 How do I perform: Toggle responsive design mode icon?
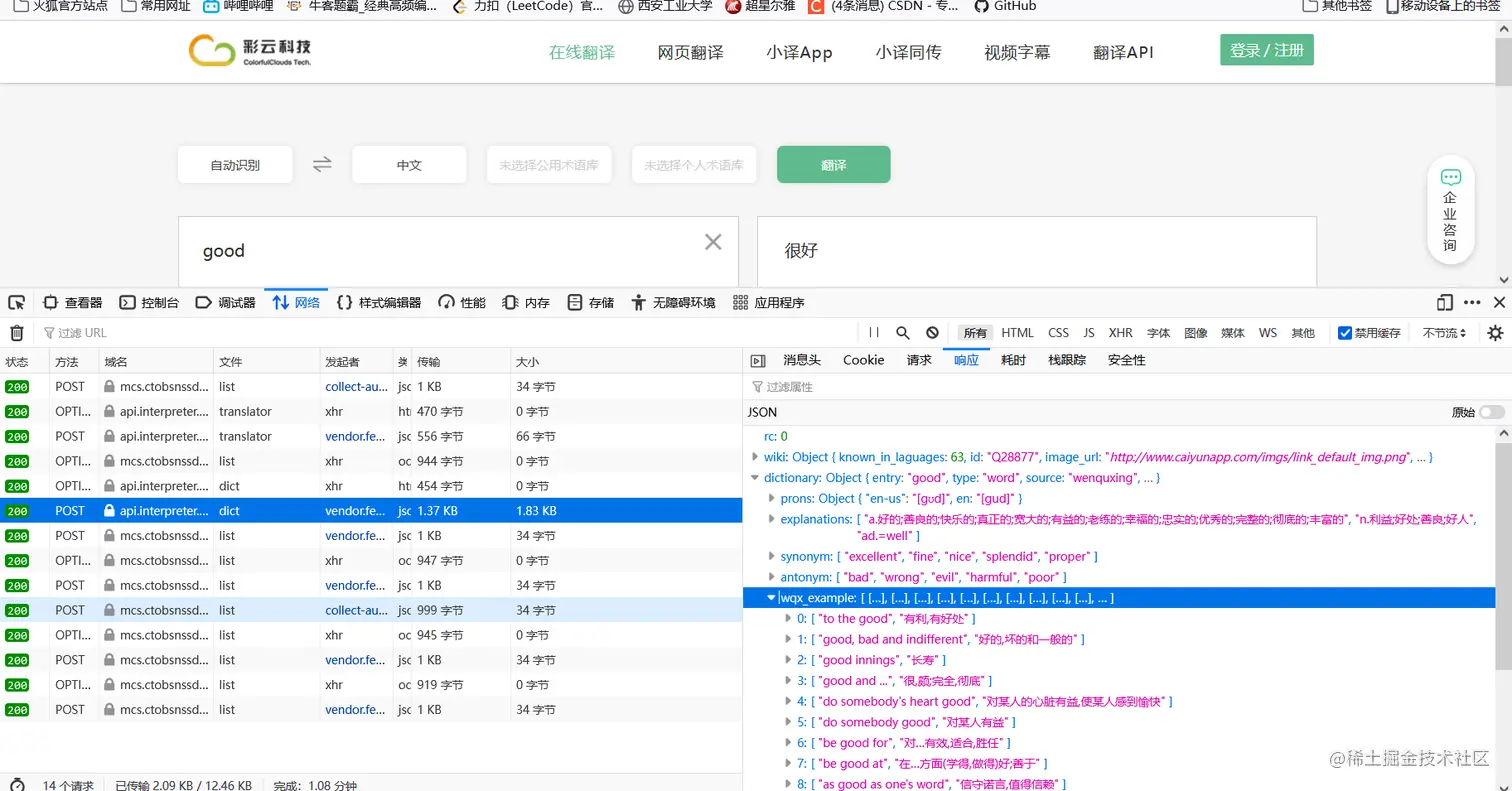pos(1444,302)
